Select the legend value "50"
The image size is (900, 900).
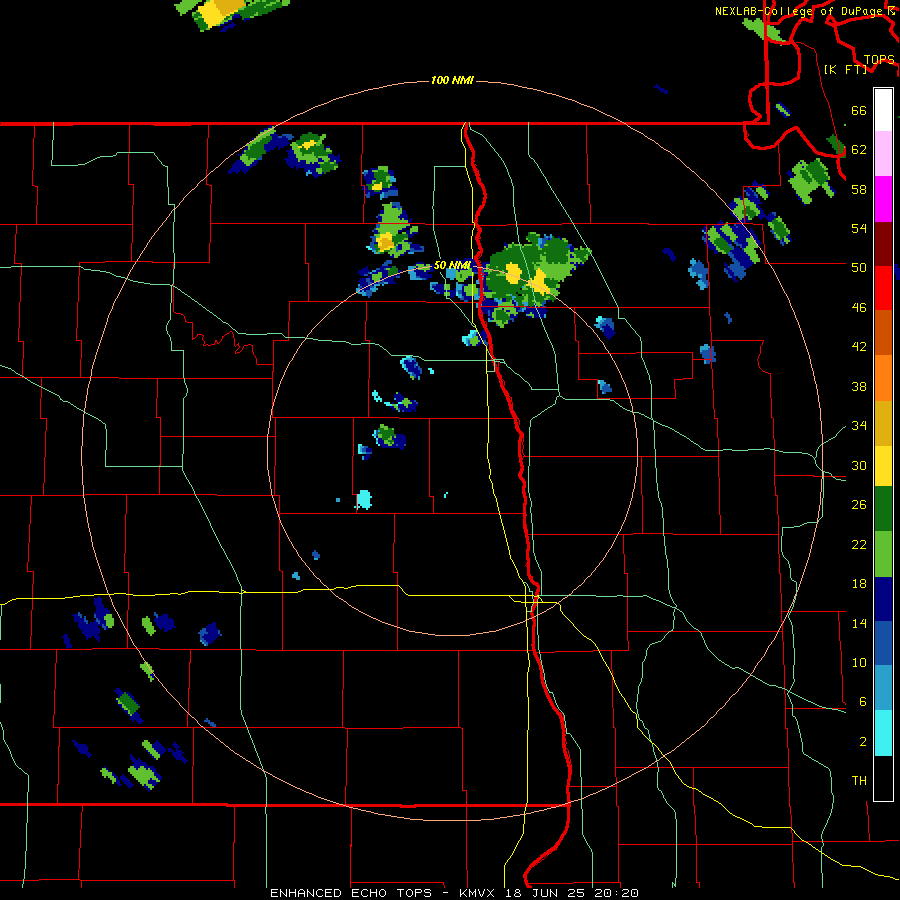pyautogui.click(x=859, y=268)
